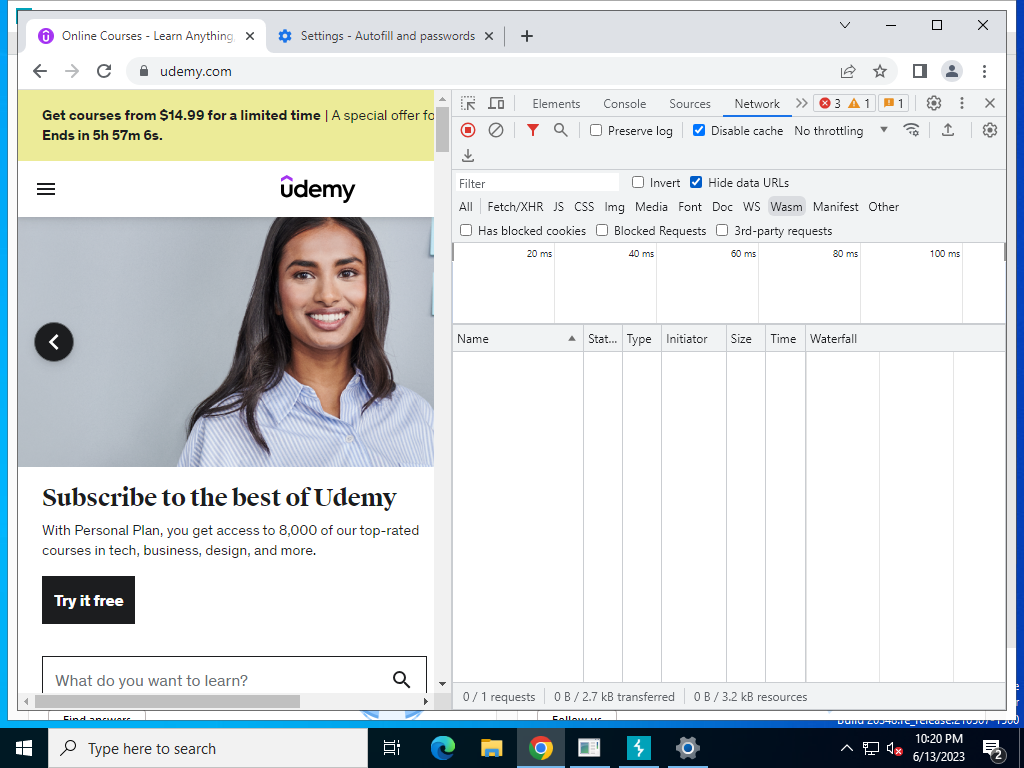
Task: Show hidden system tray icons
Action: [846, 748]
